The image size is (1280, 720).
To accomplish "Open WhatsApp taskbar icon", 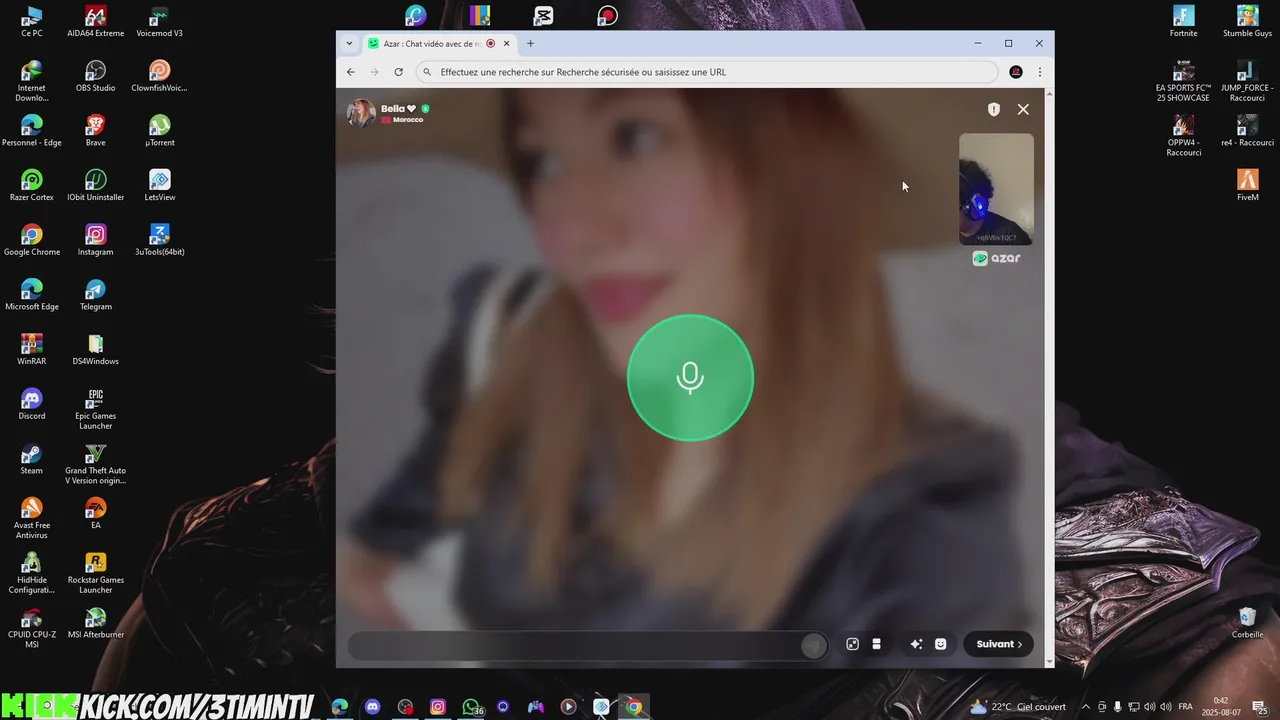I will click(471, 707).
